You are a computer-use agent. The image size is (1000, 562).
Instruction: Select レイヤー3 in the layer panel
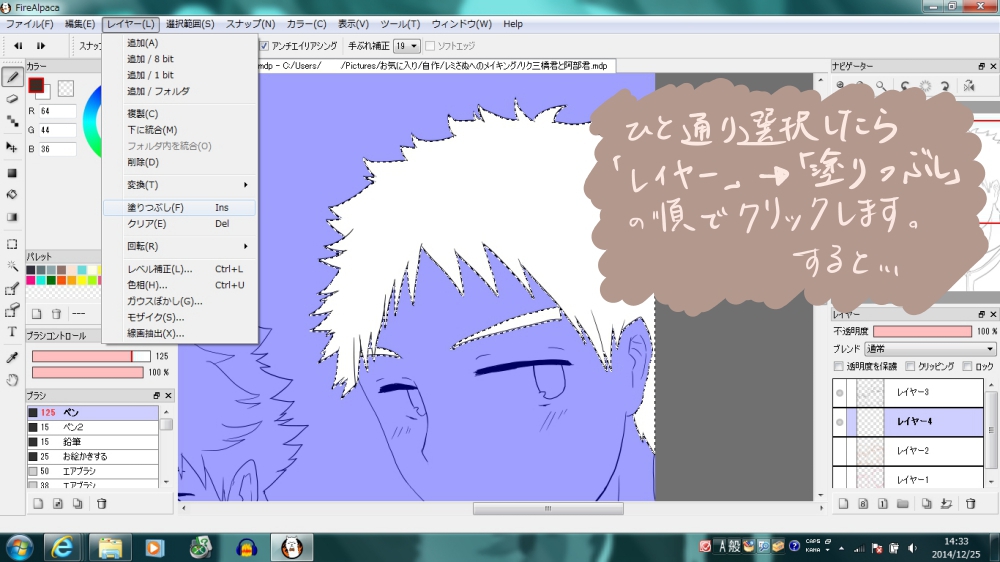(x=912, y=393)
